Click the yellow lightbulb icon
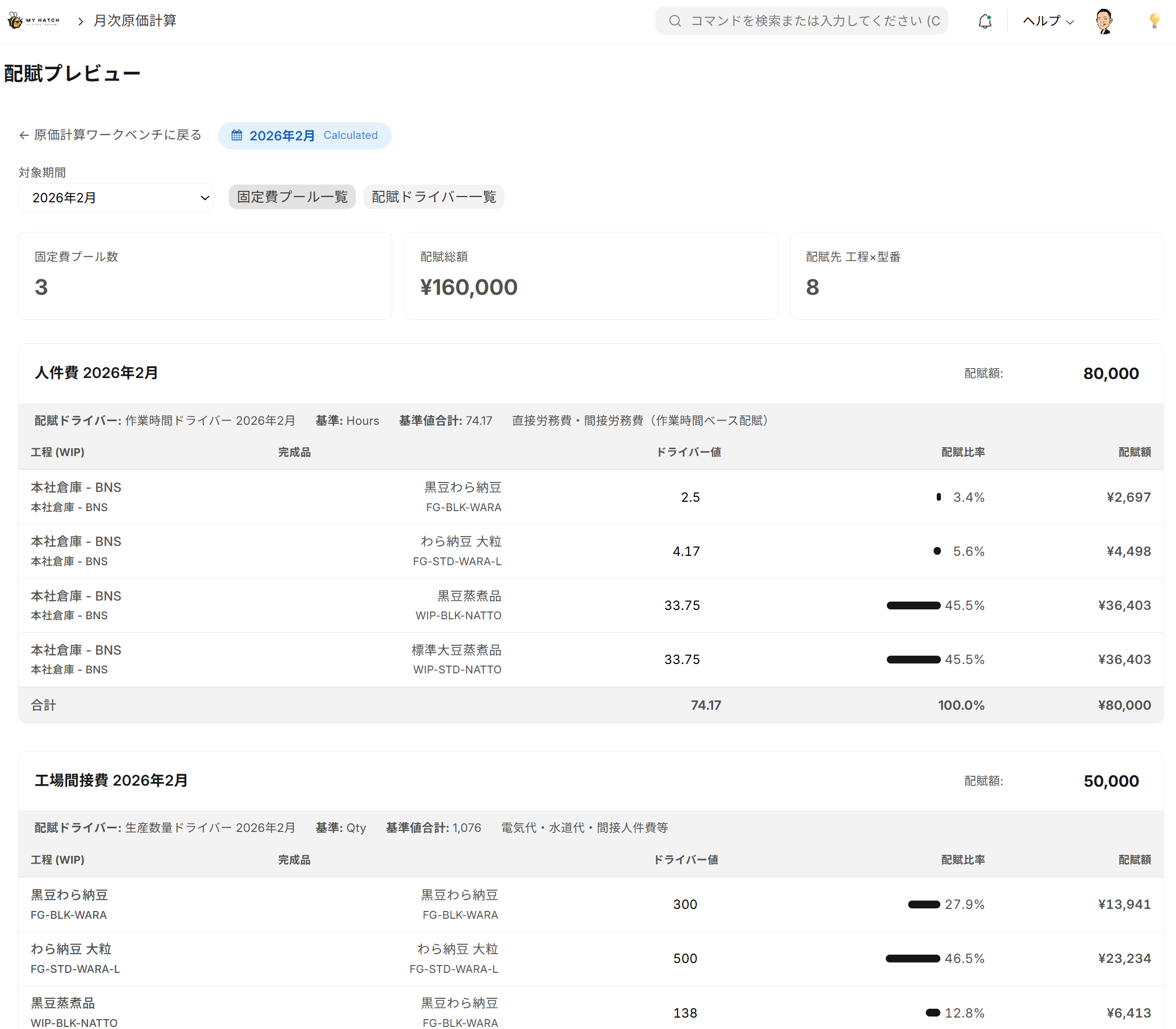 coord(1154,21)
